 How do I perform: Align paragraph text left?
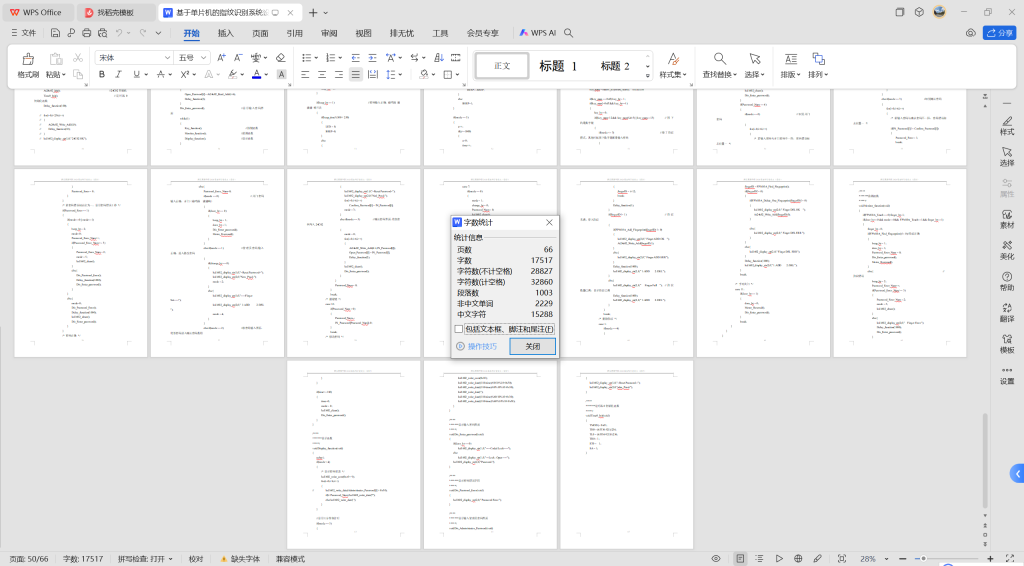pyautogui.click(x=305, y=74)
